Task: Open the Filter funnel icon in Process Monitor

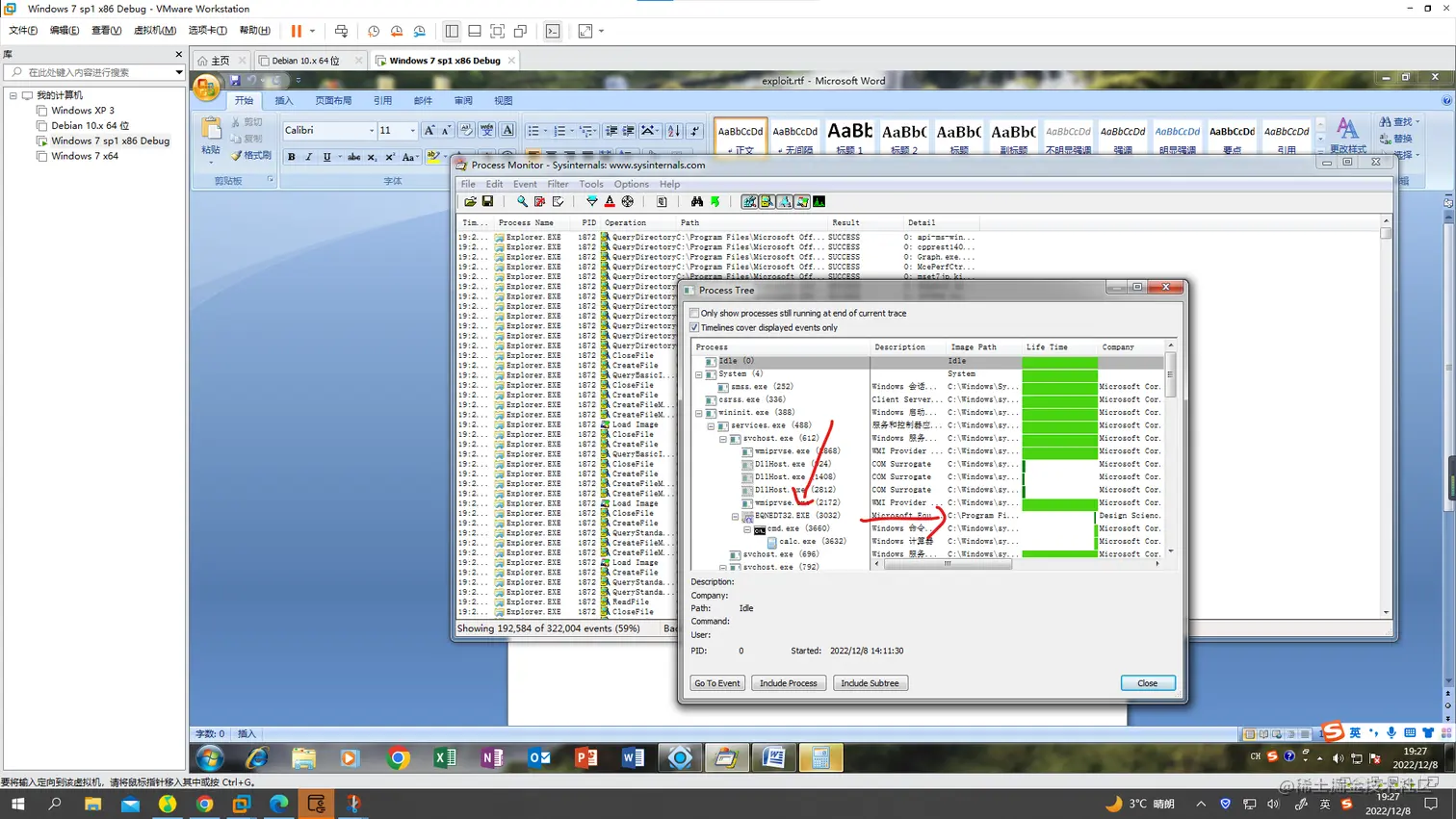Action: tap(592, 202)
